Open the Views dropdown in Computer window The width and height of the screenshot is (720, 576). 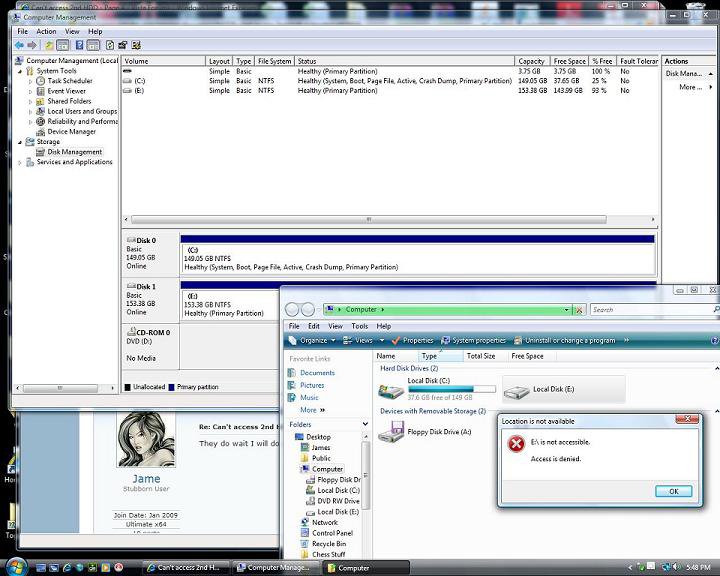[x=363, y=340]
